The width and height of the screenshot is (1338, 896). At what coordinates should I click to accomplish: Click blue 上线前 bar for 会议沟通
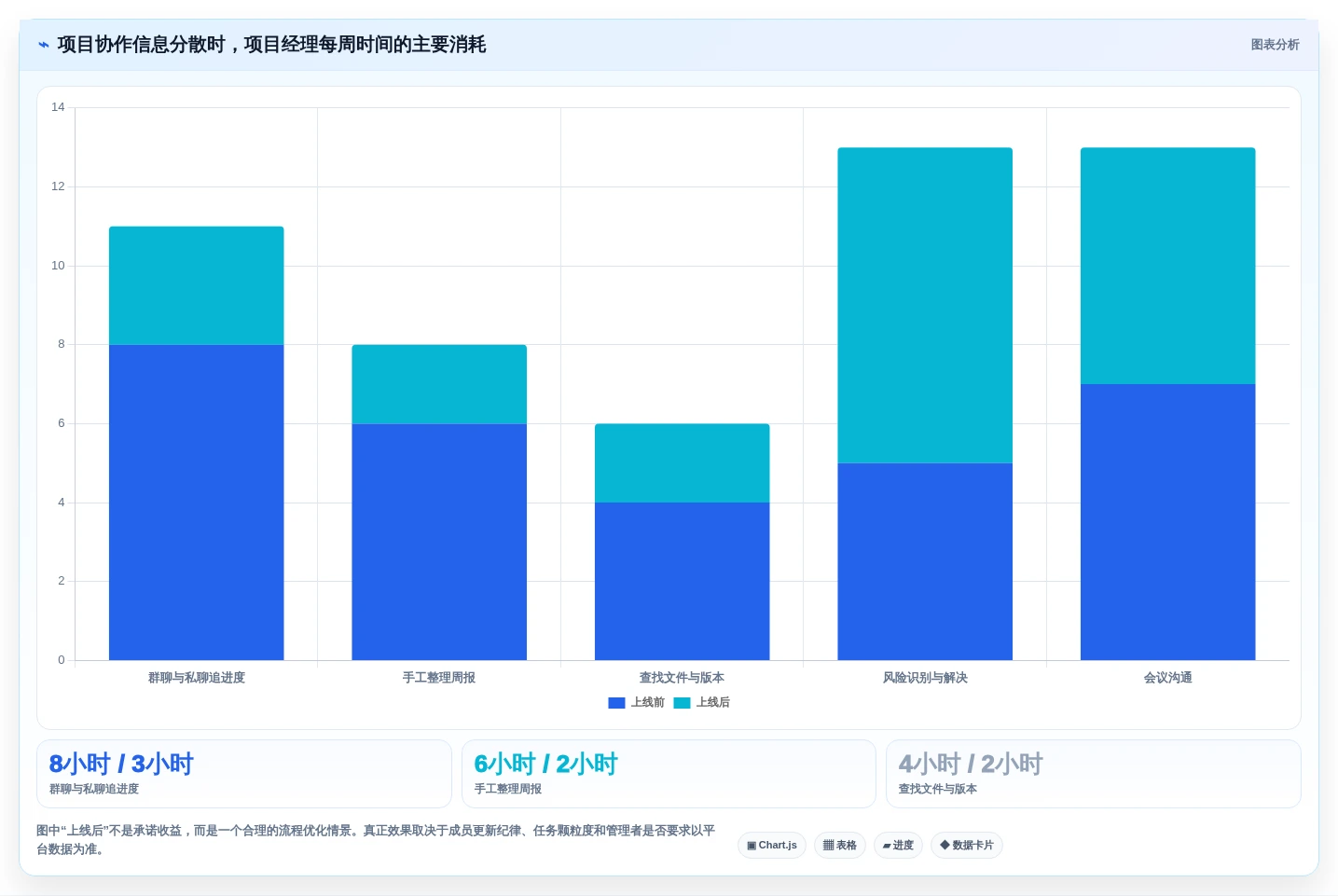coord(1168,522)
